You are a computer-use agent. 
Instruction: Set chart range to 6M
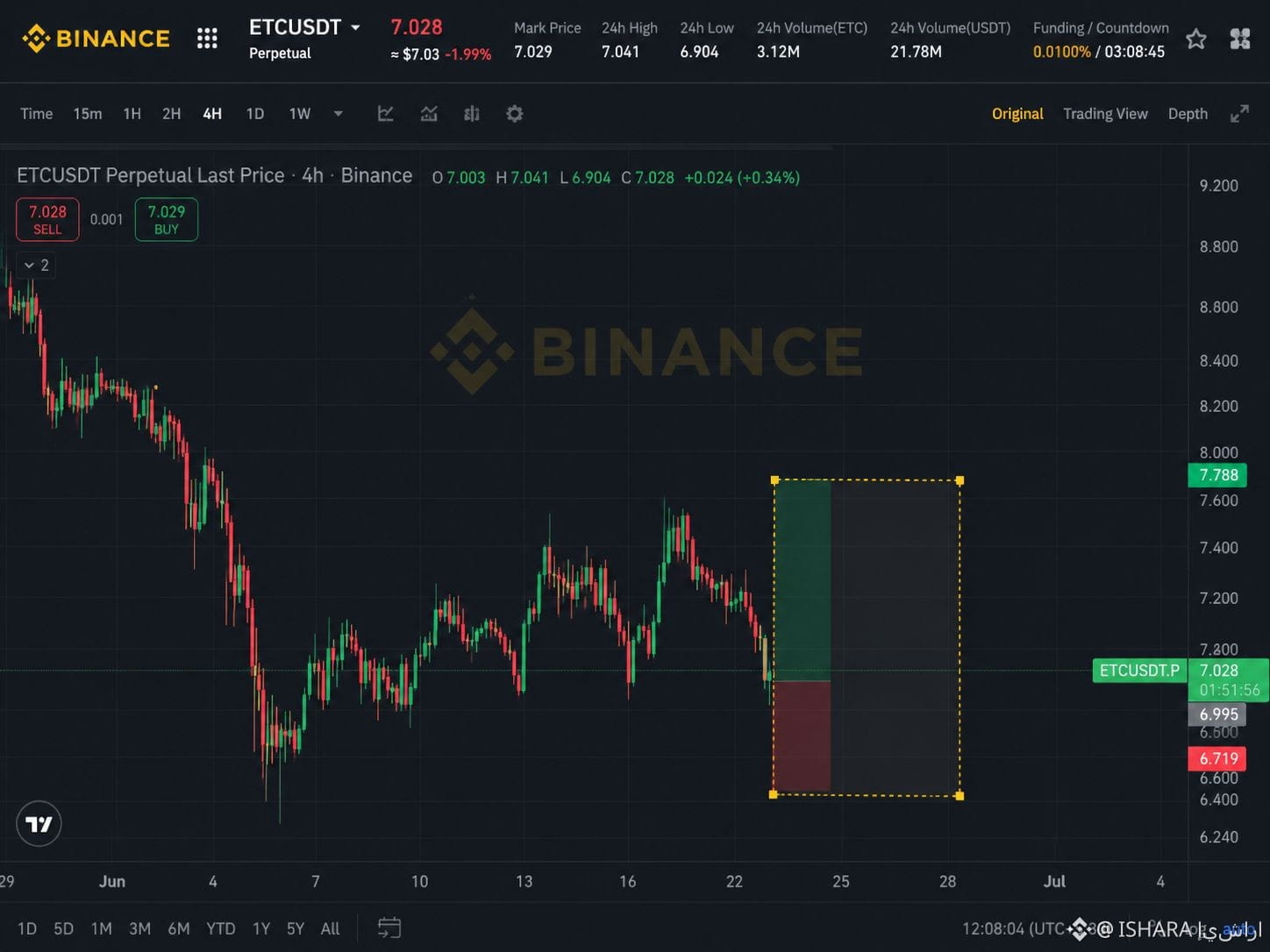pos(179,928)
